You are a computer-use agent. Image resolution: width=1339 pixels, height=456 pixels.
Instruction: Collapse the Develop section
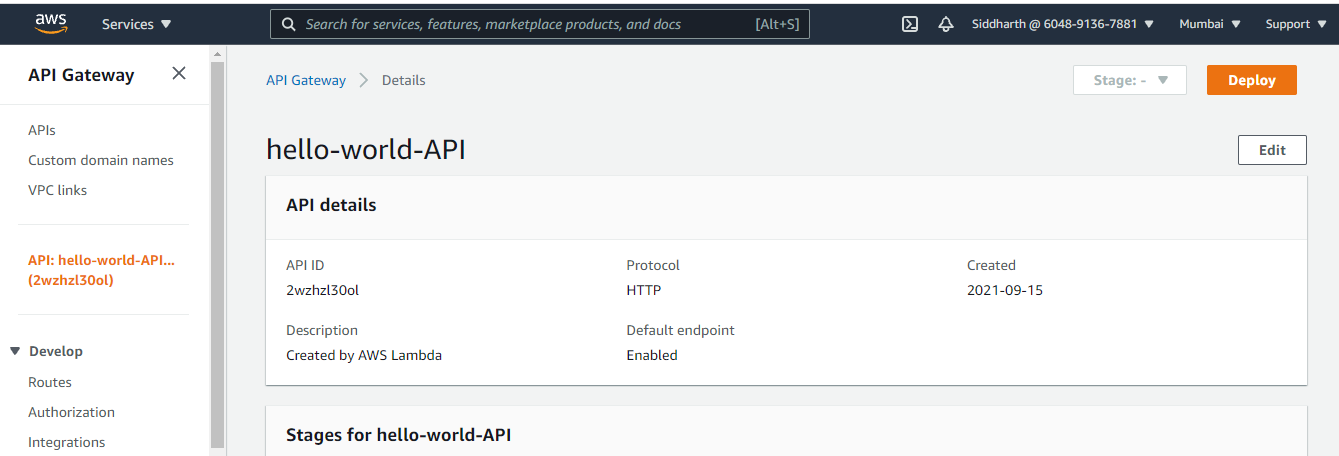15,351
